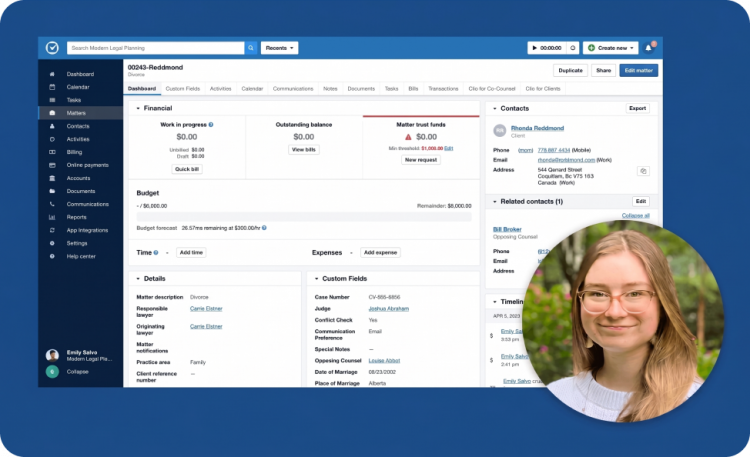Open Contacts in the sidebar
This screenshot has width=750, height=457.
coord(80,126)
